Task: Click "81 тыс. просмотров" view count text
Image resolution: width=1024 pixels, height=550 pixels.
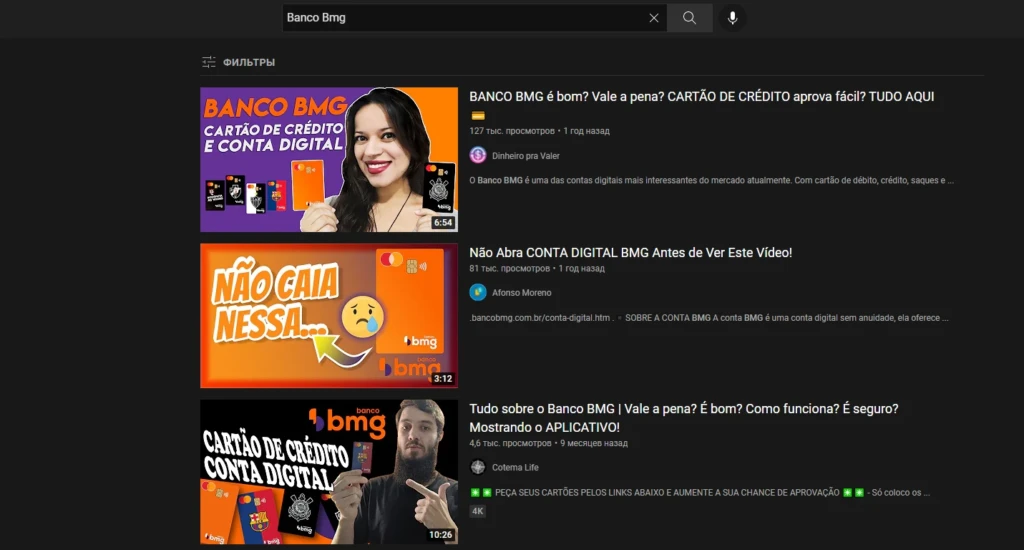Action: pos(509,268)
